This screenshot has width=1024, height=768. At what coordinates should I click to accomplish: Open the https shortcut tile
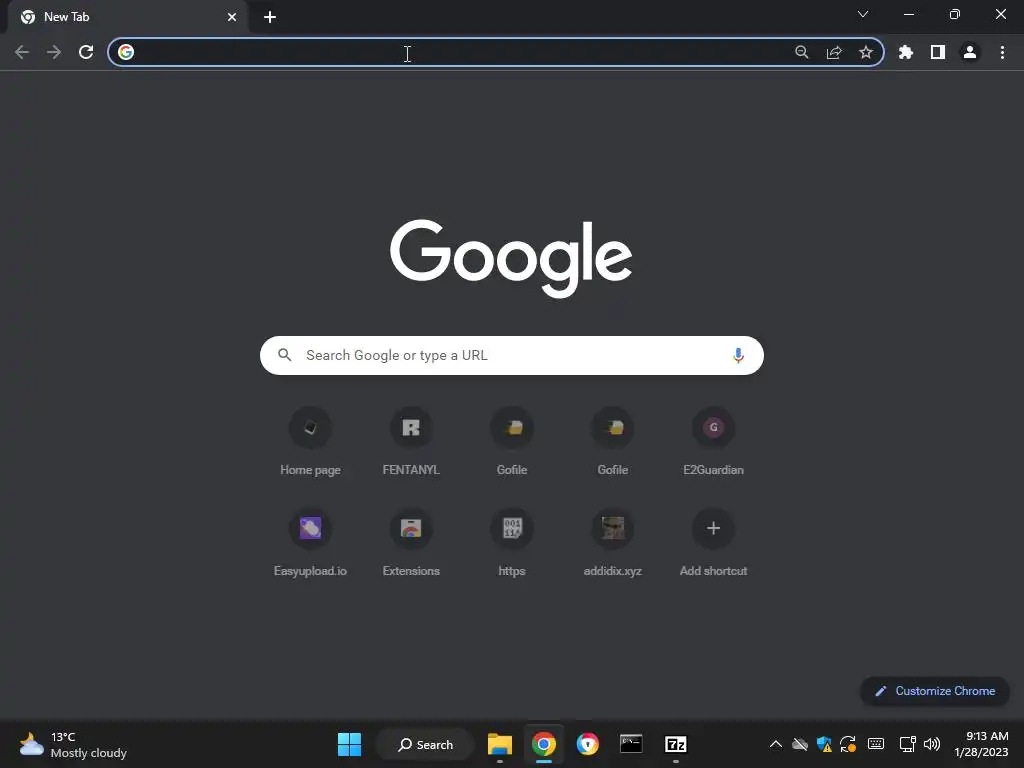pyautogui.click(x=512, y=542)
